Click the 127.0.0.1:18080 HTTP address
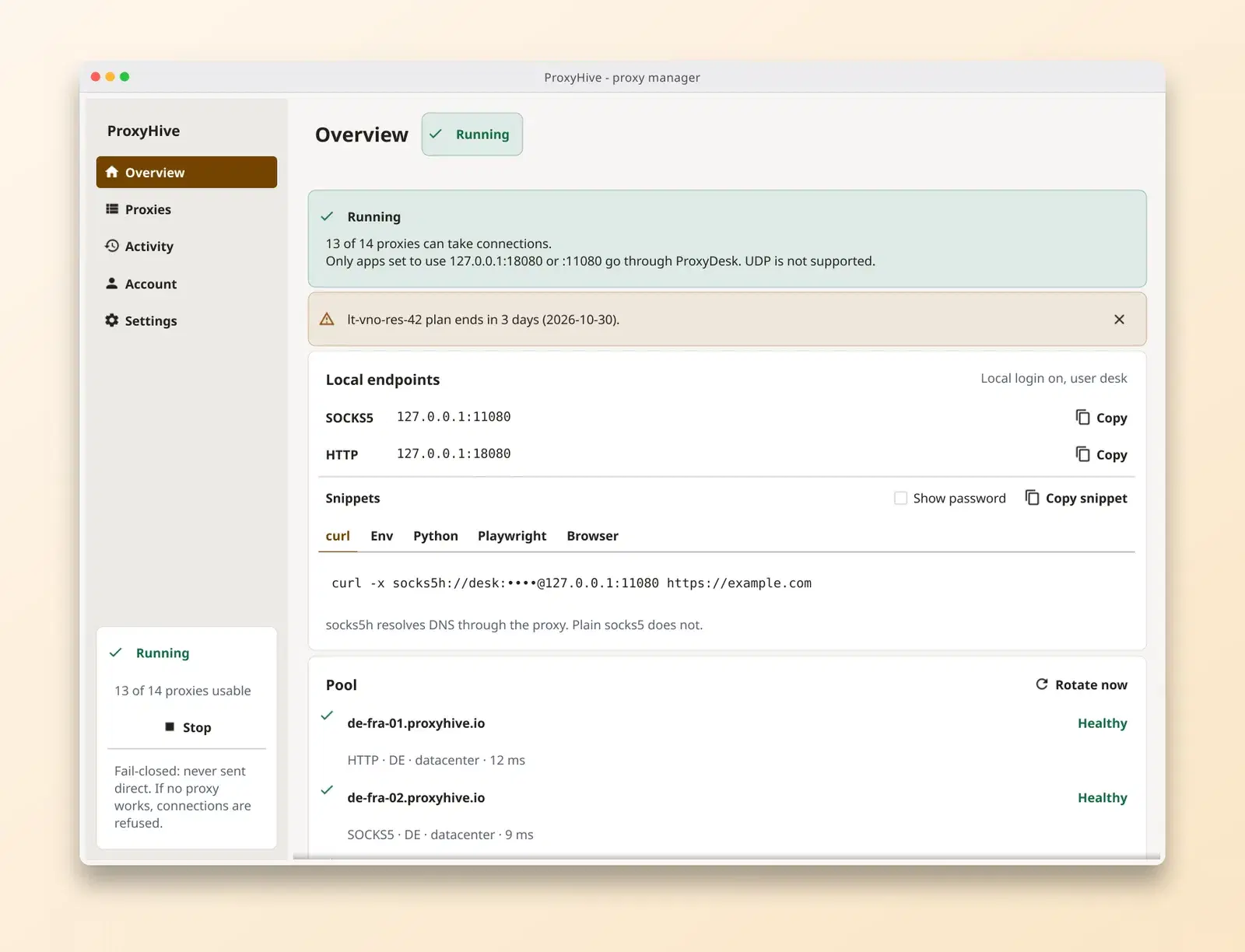Viewport: 1245px width, 952px height. click(x=454, y=453)
